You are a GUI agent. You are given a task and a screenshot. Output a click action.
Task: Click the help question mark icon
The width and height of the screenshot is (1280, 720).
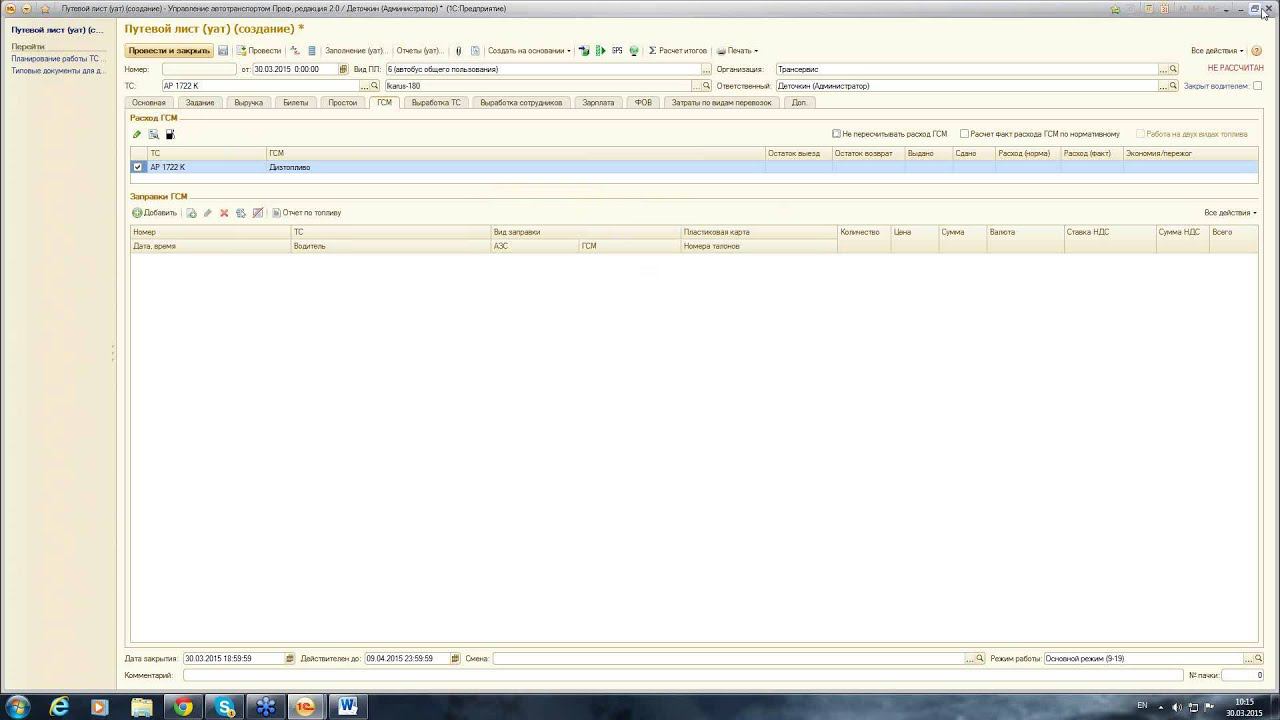(x=1256, y=50)
